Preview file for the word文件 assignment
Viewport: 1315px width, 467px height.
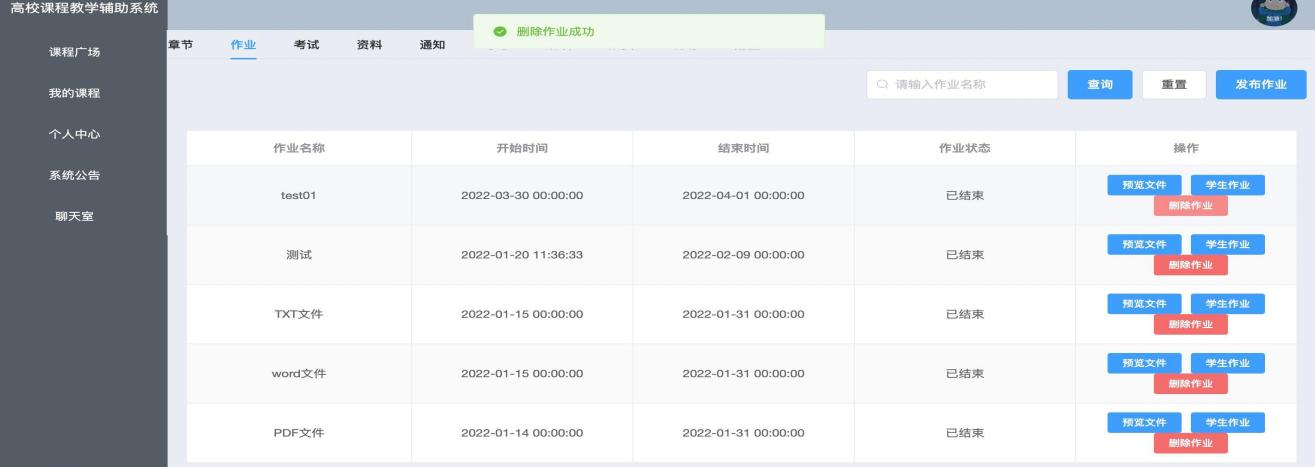(1144, 363)
